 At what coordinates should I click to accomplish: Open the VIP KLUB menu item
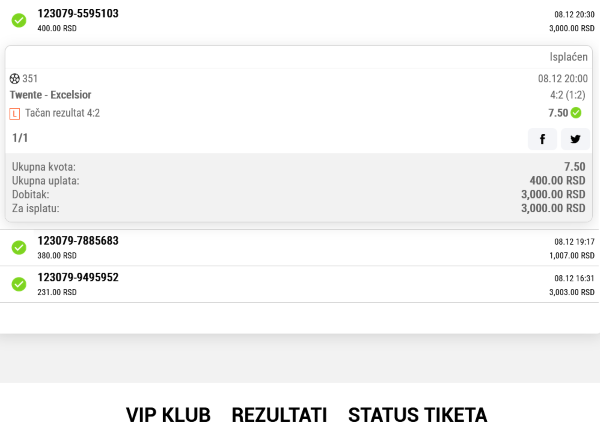(x=168, y=415)
